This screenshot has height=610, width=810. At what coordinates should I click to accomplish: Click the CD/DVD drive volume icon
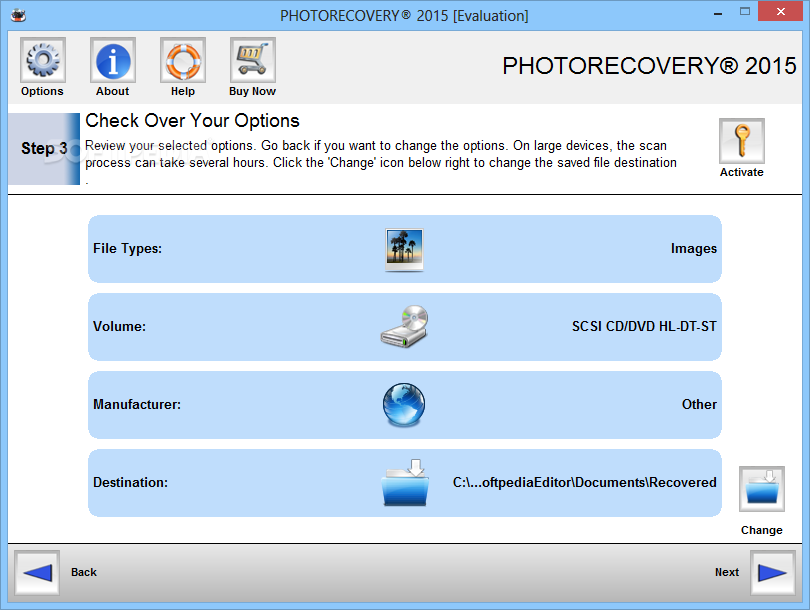(404, 326)
